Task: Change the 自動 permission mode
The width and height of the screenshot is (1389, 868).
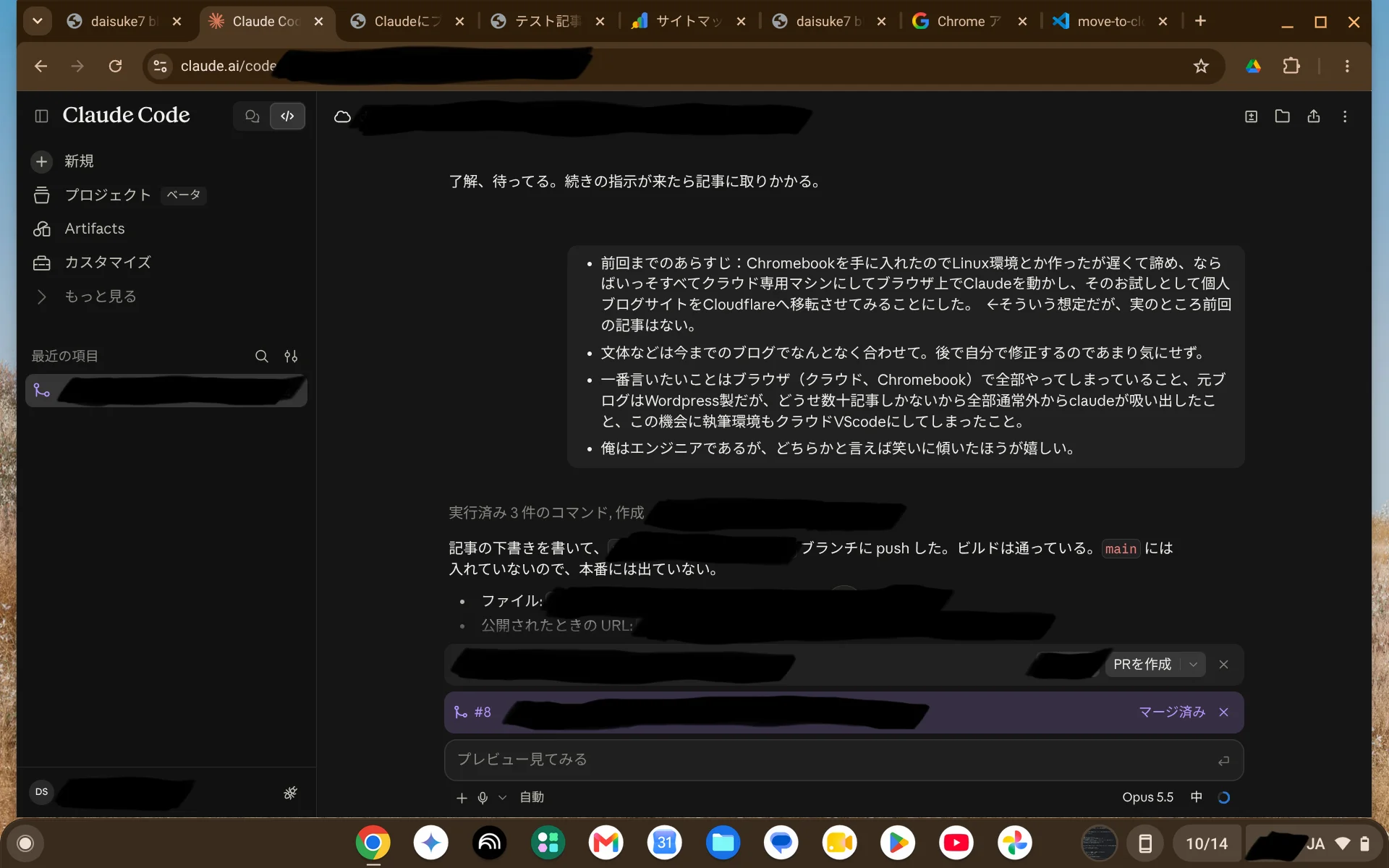Action: coord(532,797)
